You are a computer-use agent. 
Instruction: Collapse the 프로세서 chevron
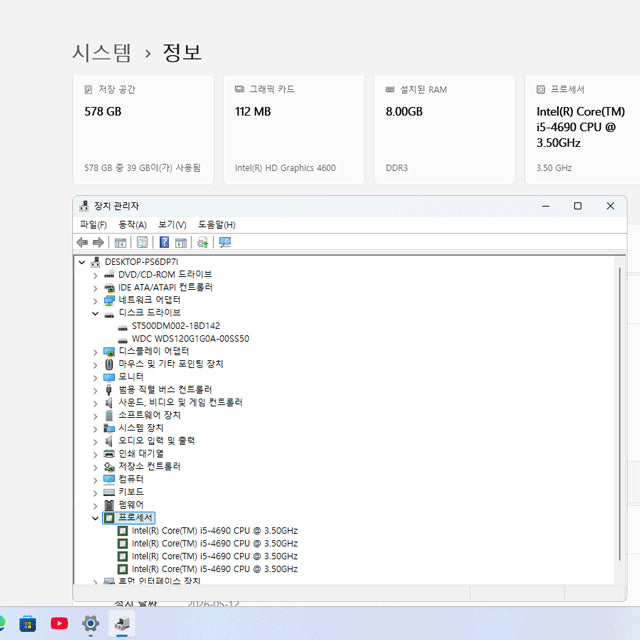click(x=95, y=518)
